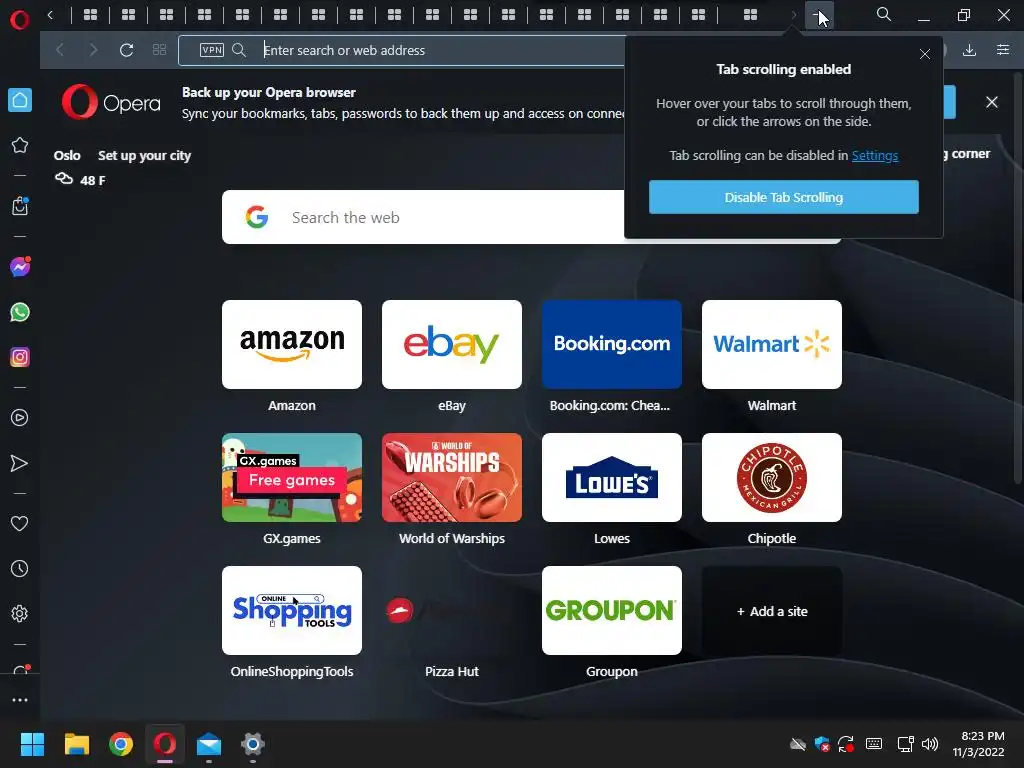Open History clock icon in sidebar
The width and height of the screenshot is (1024, 768).
pyautogui.click(x=20, y=569)
